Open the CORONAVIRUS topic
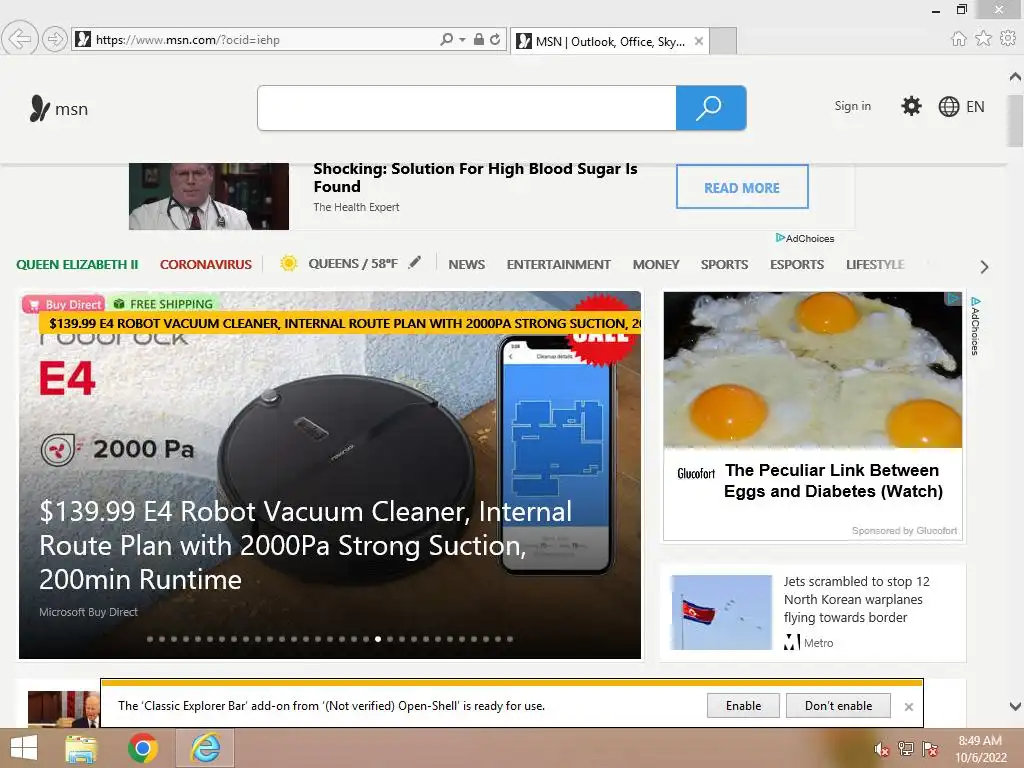The width and height of the screenshot is (1024, 768). tap(206, 264)
